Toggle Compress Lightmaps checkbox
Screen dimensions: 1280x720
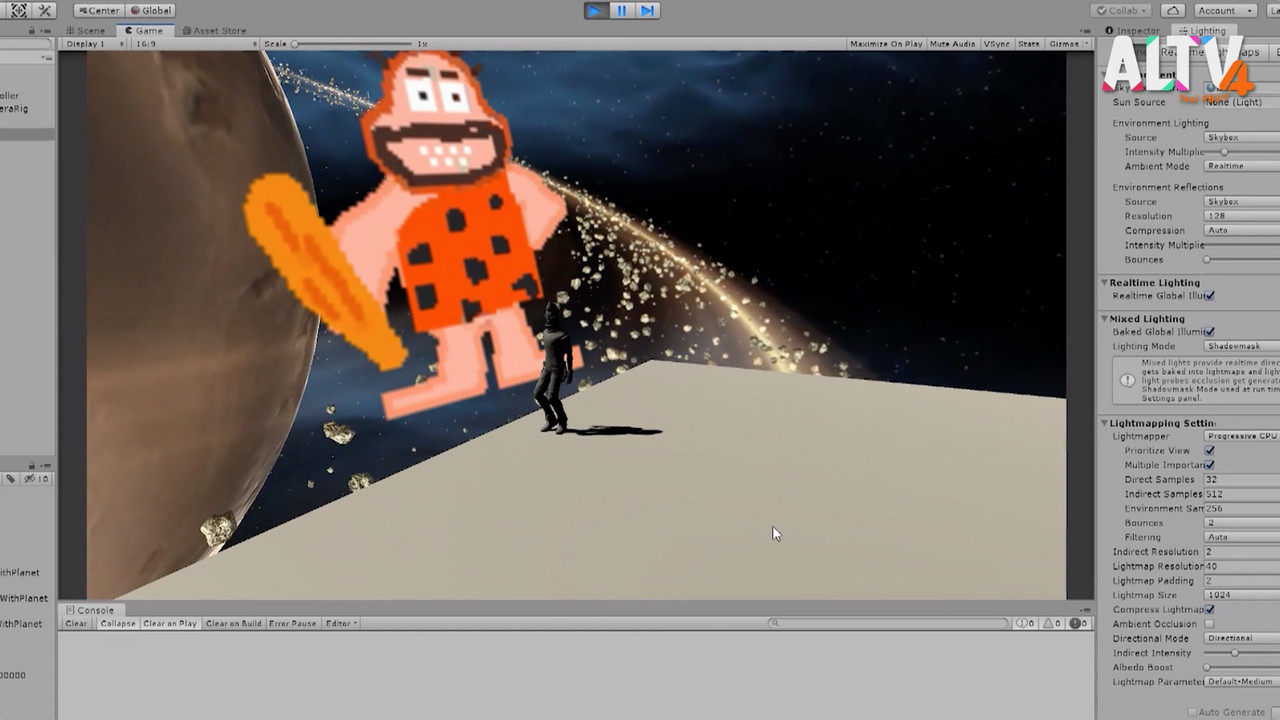tap(1210, 609)
